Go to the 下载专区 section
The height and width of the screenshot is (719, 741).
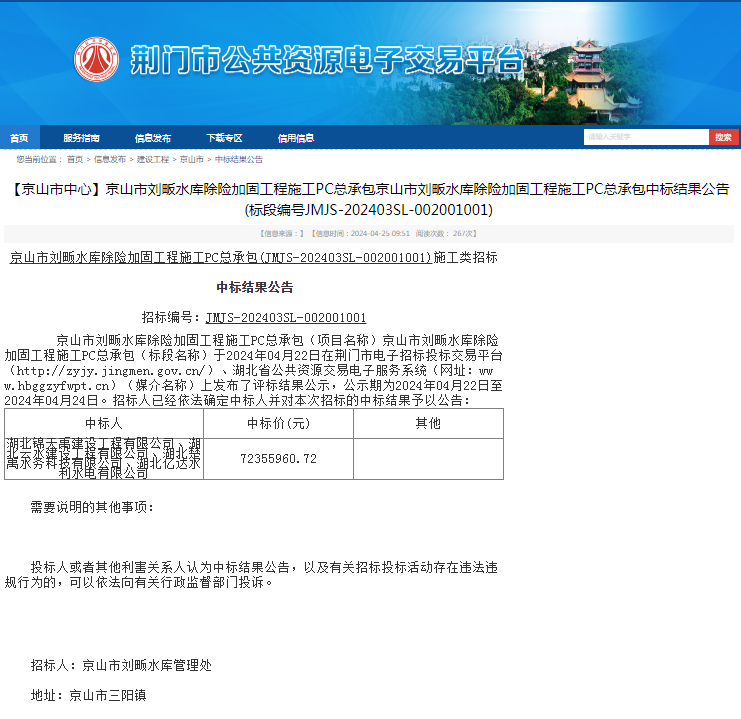224,138
